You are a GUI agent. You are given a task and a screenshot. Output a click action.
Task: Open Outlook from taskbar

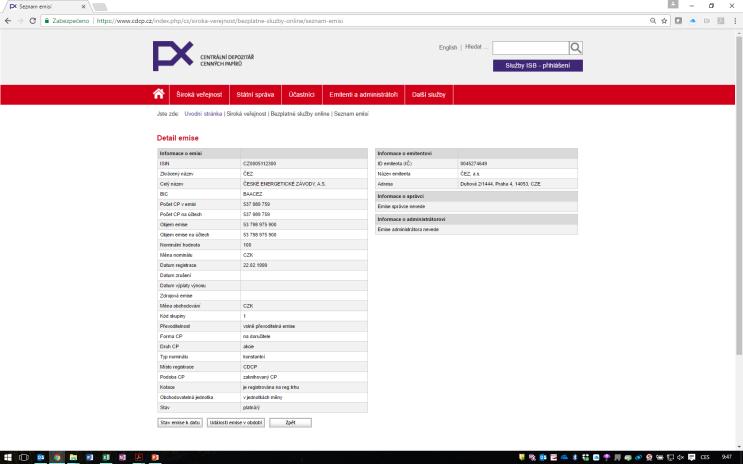pyautogui.click(x=41, y=457)
